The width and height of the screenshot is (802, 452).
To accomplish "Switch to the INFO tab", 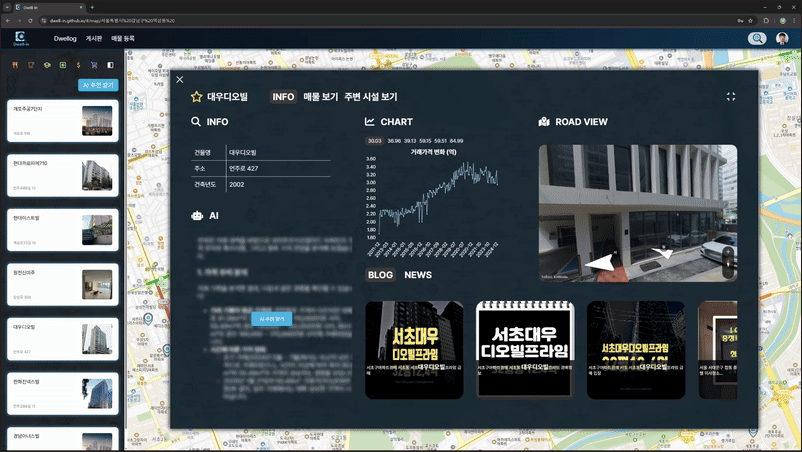I will coord(283,97).
